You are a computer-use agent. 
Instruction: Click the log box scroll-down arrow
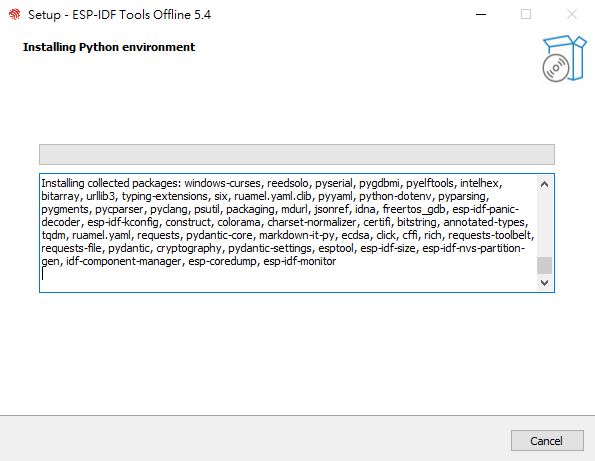(x=545, y=283)
